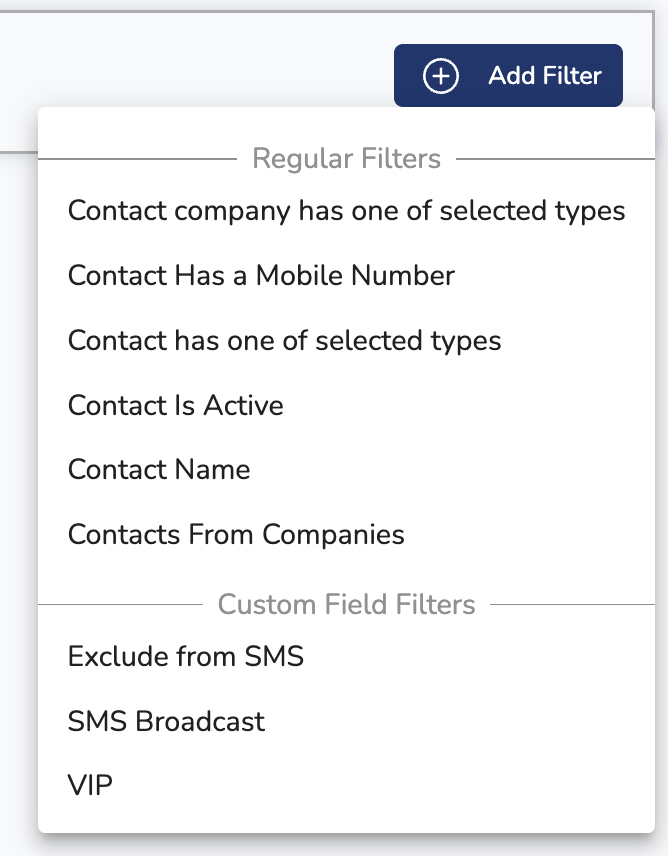The image size is (668, 856).
Task: Select Contact company has one of selected types
Action: tap(346, 211)
